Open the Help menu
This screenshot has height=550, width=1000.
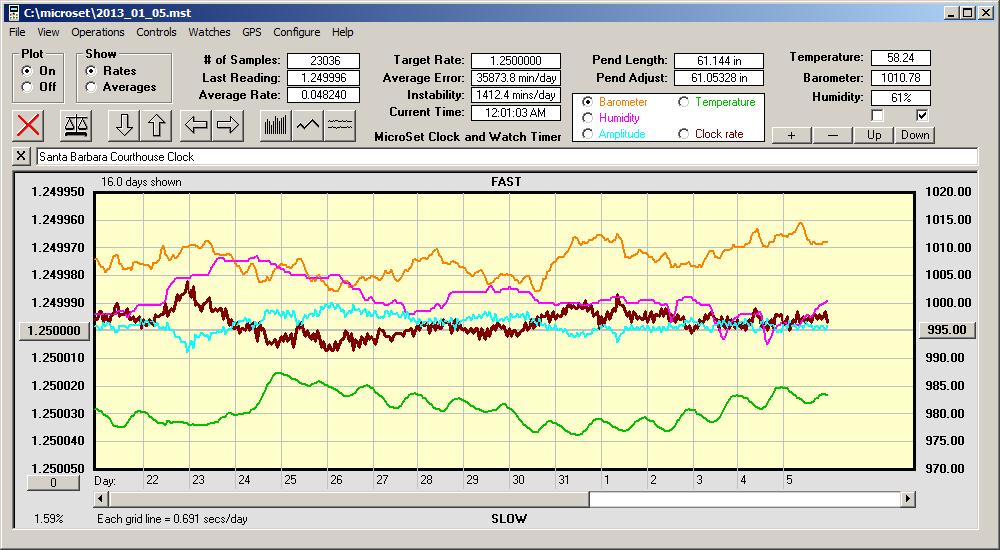coord(342,32)
